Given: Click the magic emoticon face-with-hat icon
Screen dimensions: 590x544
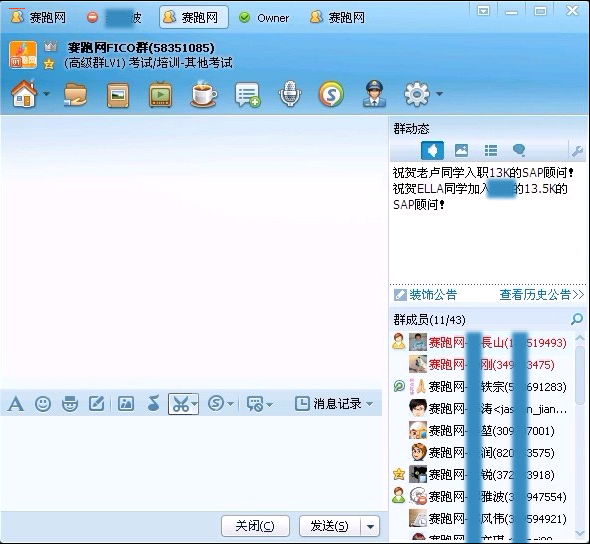Looking at the screenshot, I should [x=70, y=404].
